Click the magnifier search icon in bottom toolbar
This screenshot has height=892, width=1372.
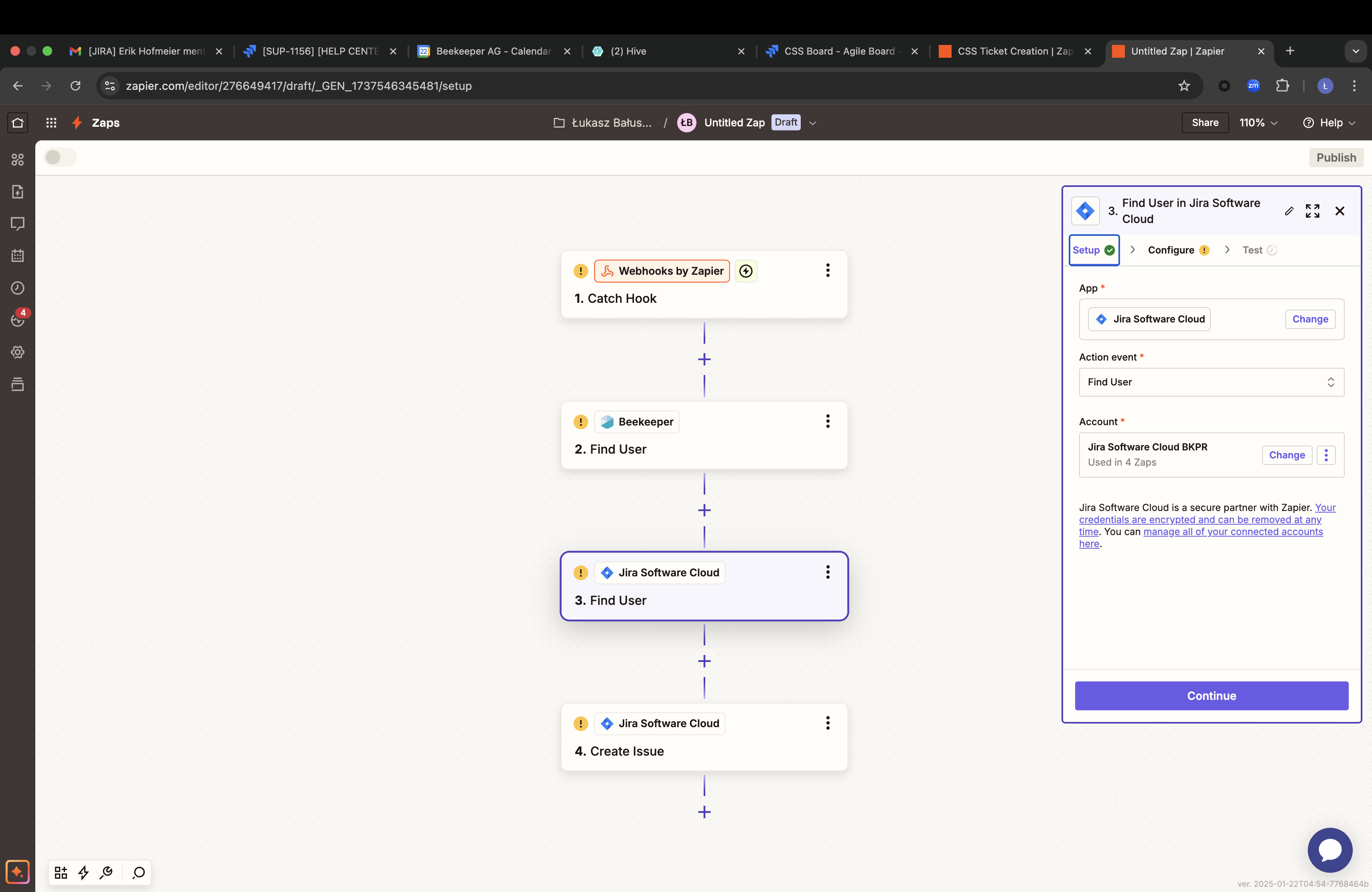138,872
